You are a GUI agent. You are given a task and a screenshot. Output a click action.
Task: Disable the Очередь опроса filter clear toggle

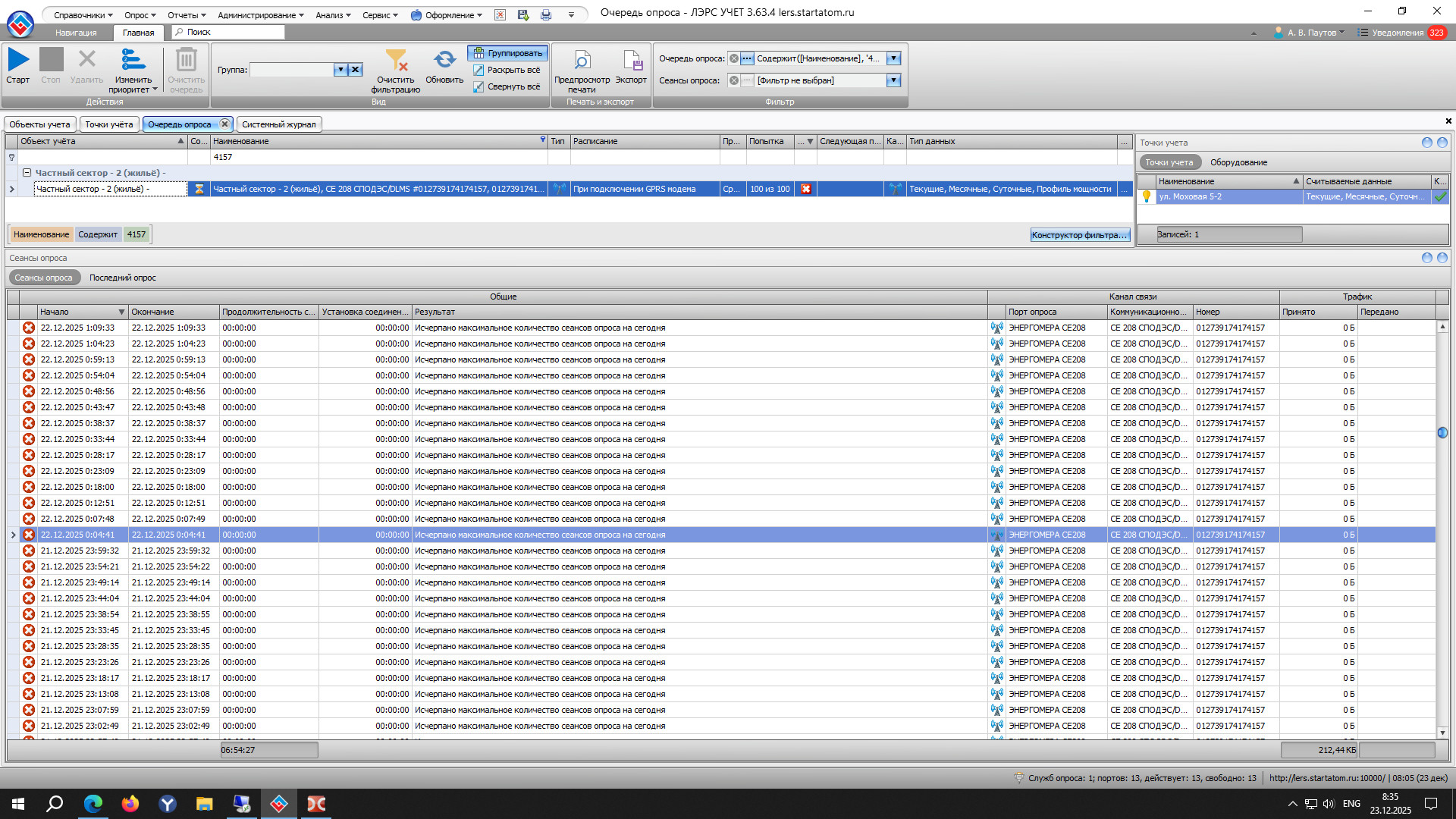[x=734, y=58]
